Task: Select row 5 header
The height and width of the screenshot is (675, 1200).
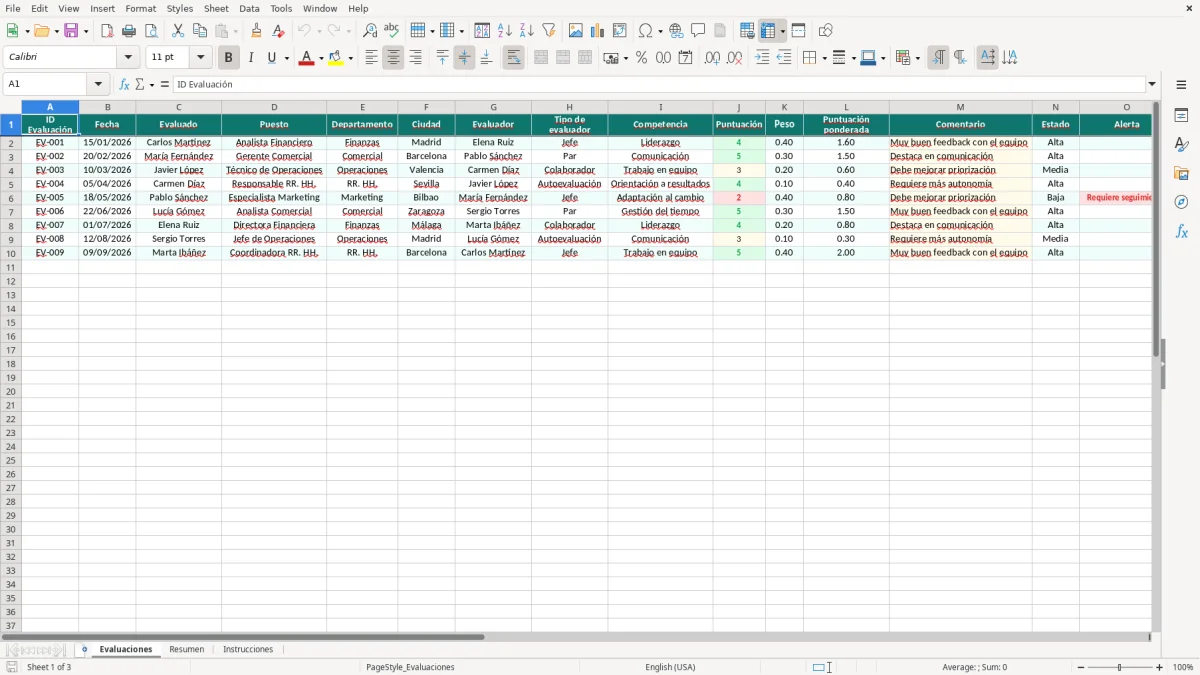Action: pos(10,184)
